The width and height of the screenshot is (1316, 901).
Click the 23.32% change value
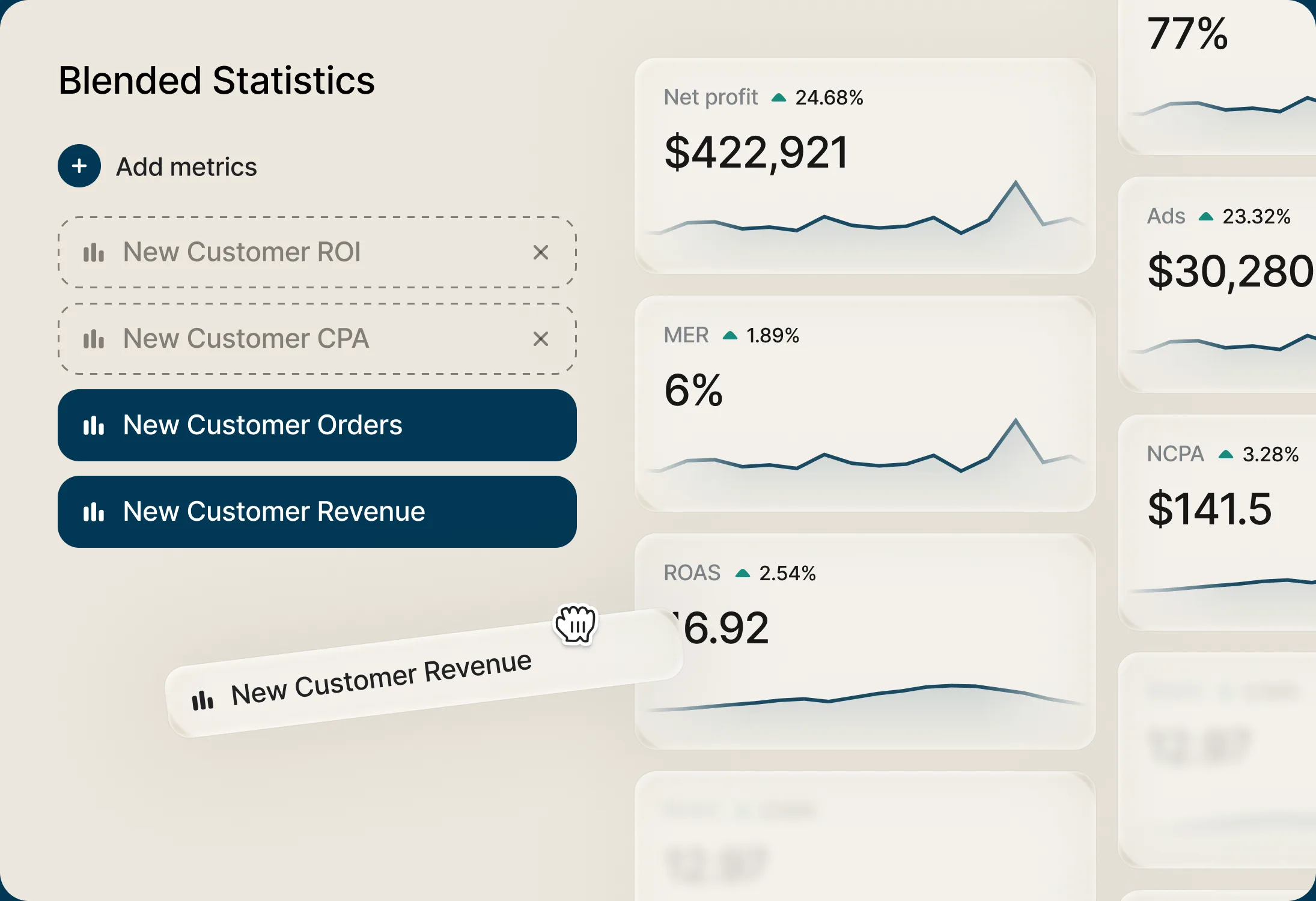pyautogui.click(x=1257, y=216)
